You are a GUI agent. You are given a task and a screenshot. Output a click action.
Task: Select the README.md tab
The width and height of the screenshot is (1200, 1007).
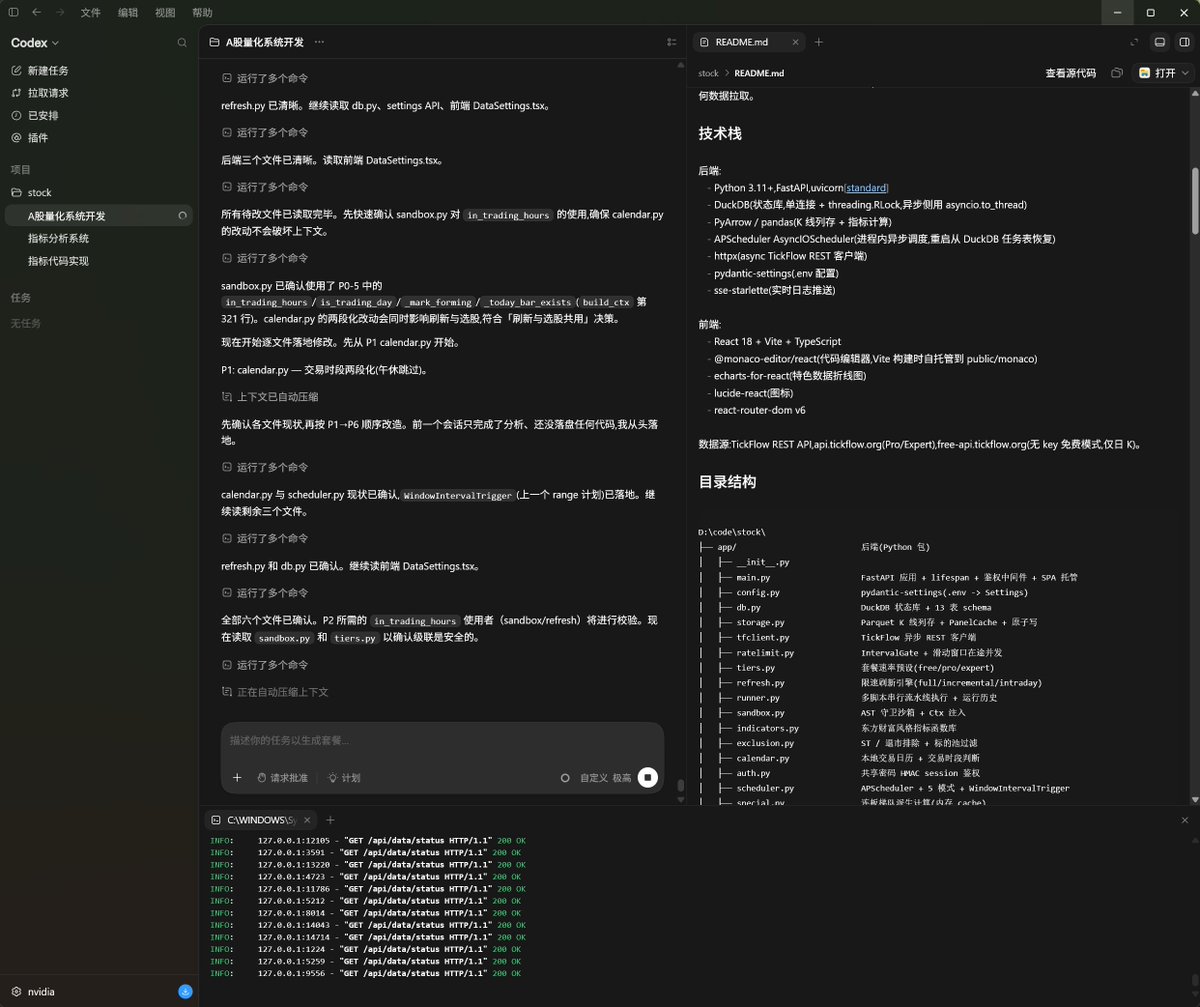(748, 42)
